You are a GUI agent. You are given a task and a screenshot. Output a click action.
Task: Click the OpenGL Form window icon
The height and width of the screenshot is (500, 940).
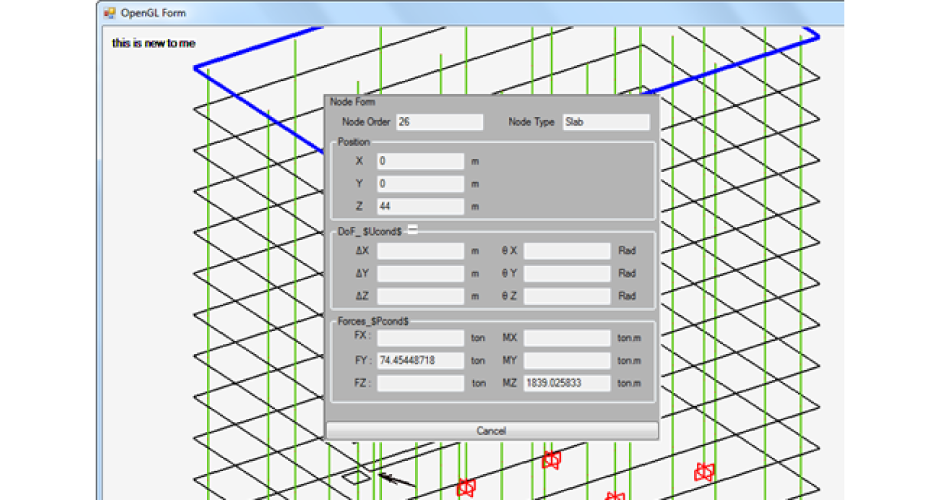(109, 13)
